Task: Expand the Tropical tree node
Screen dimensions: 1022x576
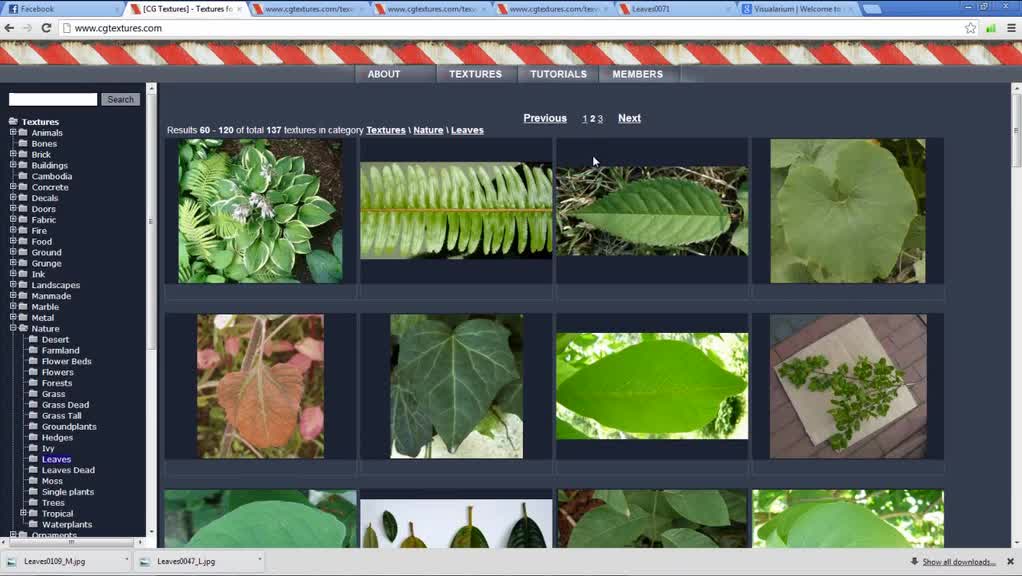Action: pos(23,513)
